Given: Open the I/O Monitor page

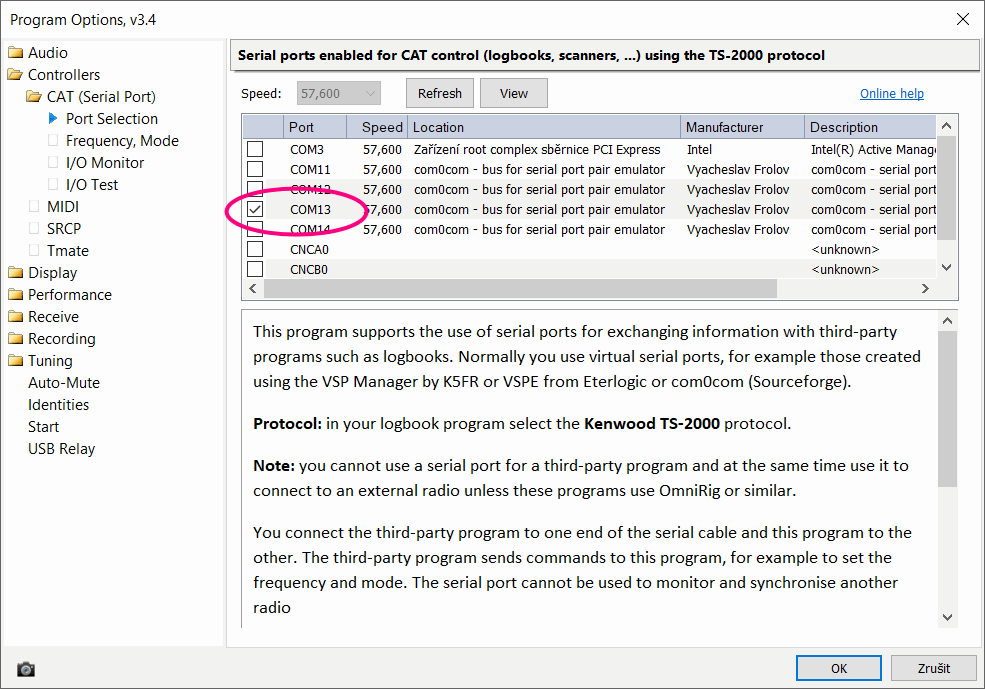Looking at the screenshot, I should click(x=105, y=163).
